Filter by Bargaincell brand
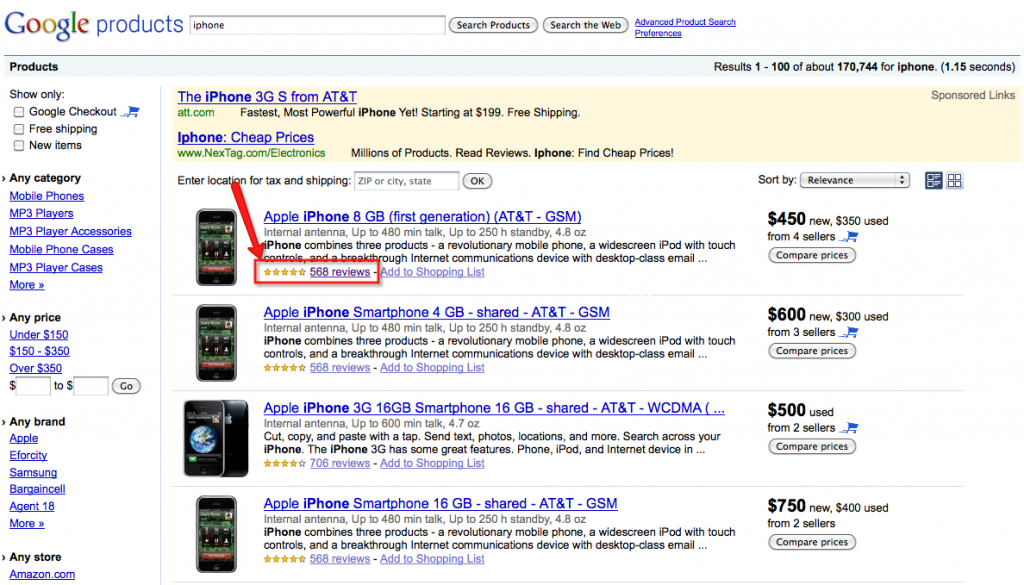The image size is (1024, 585). pyautogui.click(x=37, y=490)
